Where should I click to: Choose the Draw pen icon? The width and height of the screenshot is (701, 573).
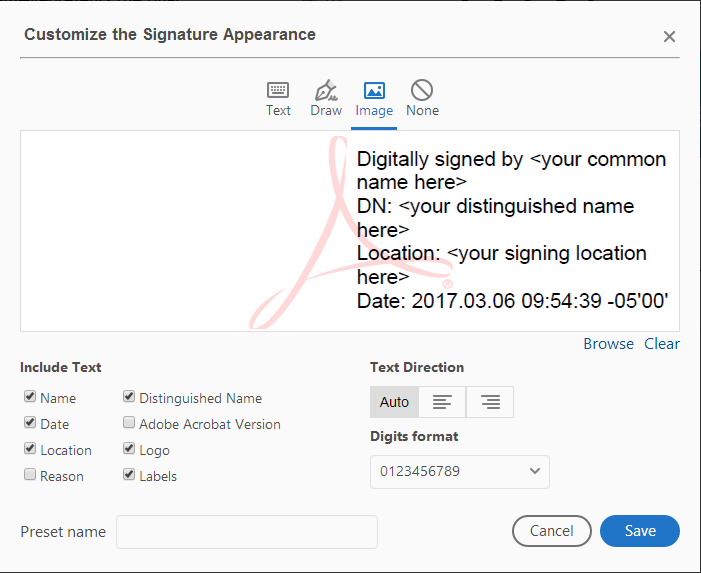click(x=326, y=90)
